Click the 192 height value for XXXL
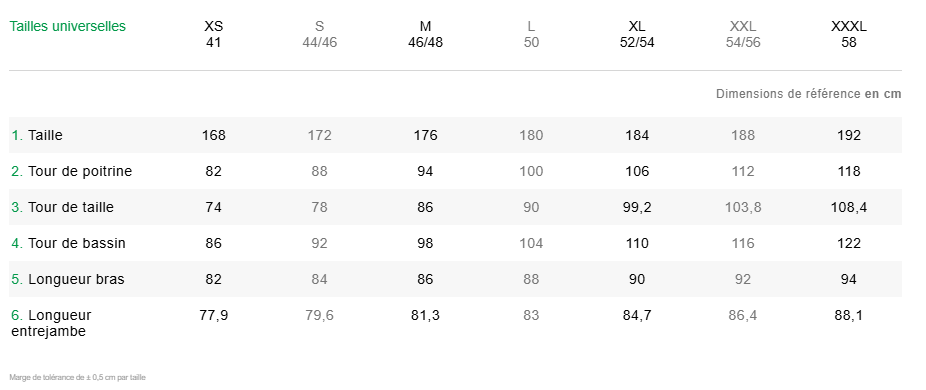 click(849, 135)
